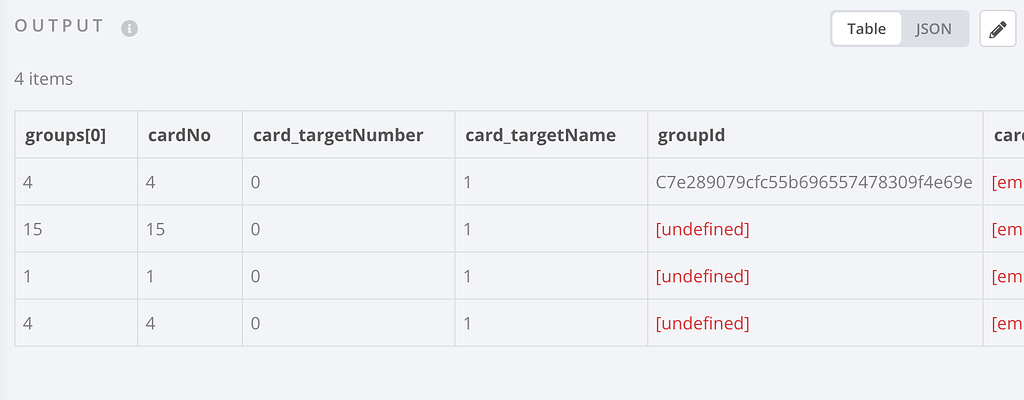
Task: Switch output view to Table
Action: pyautogui.click(x=866, y=29)
